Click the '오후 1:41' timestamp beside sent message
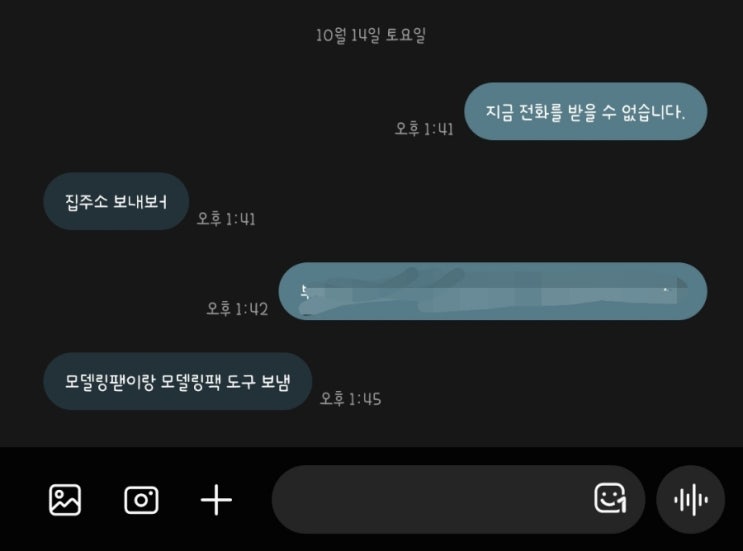 (x=424, y=129)
